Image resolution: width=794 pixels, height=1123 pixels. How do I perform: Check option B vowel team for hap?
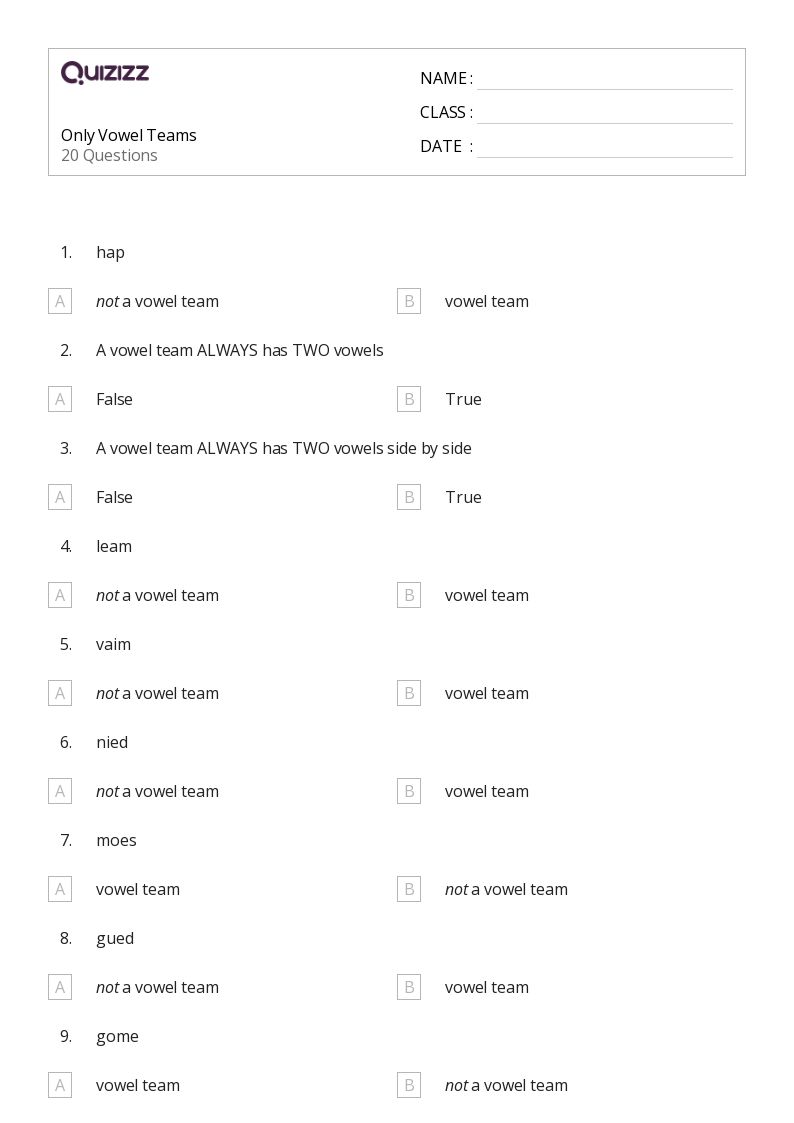(x=409, y=302)
